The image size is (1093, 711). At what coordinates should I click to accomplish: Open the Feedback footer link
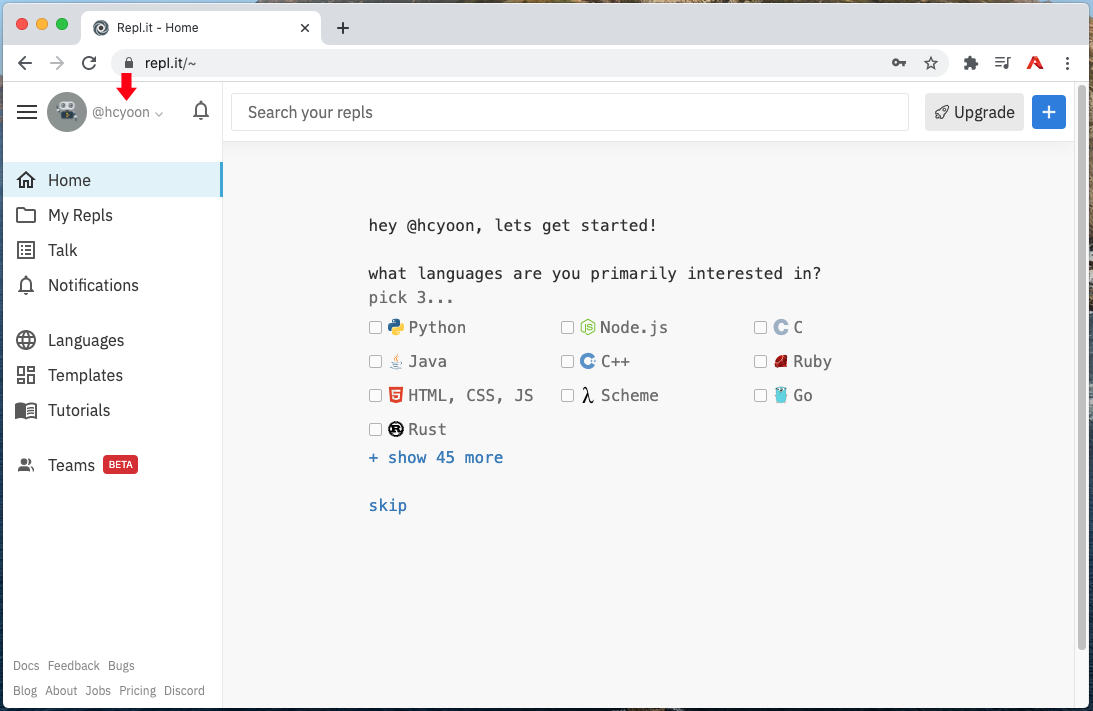73,666
